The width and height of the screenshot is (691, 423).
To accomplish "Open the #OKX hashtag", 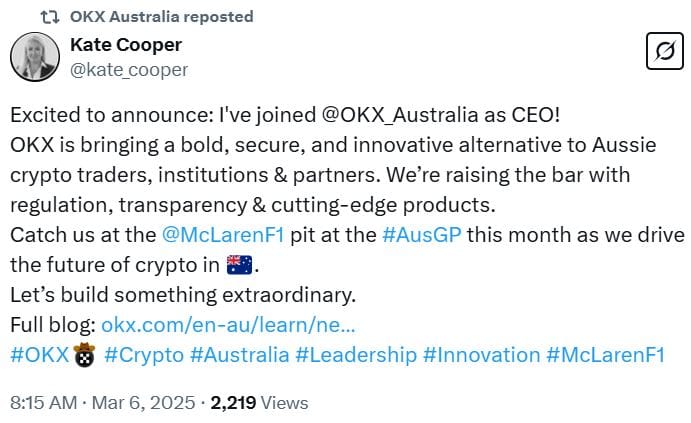I will (x=39, y=355).
